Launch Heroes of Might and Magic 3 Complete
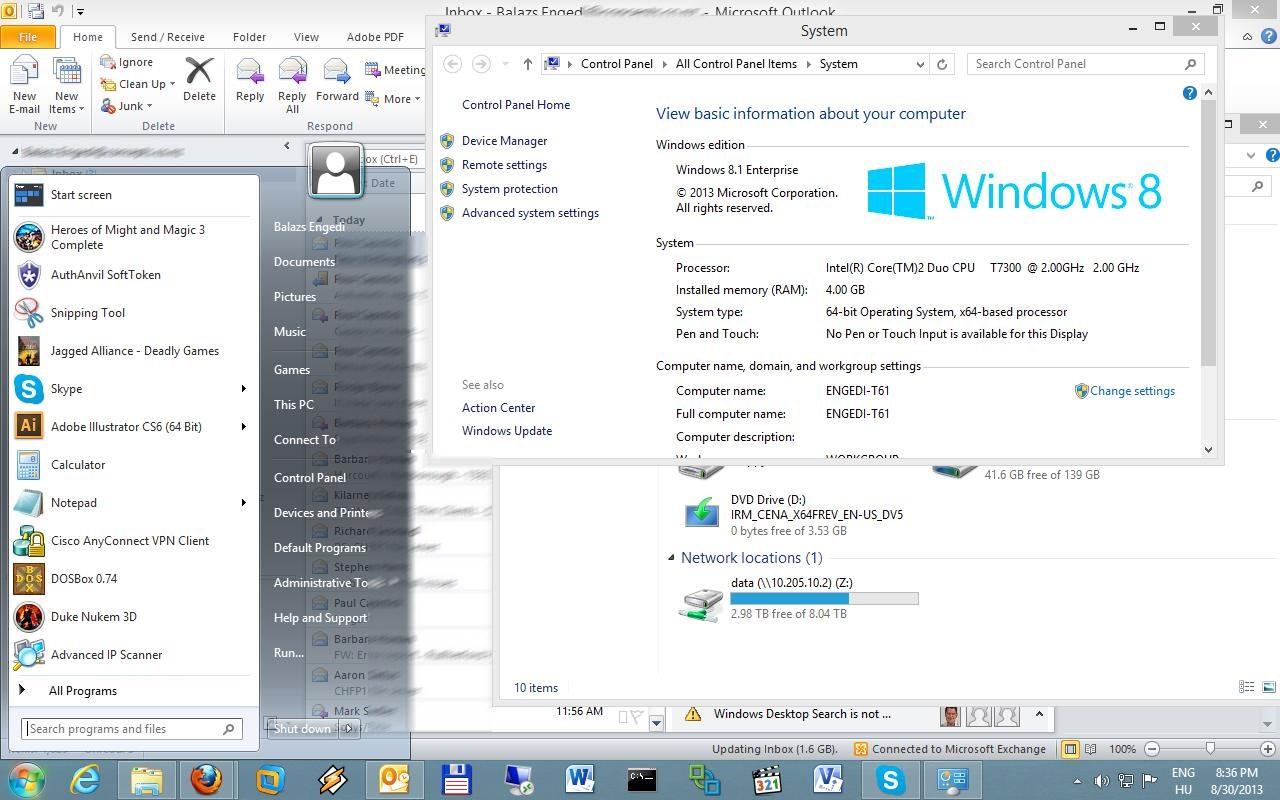Viewport: 1280px width, 800px height. tap(133, 237)
